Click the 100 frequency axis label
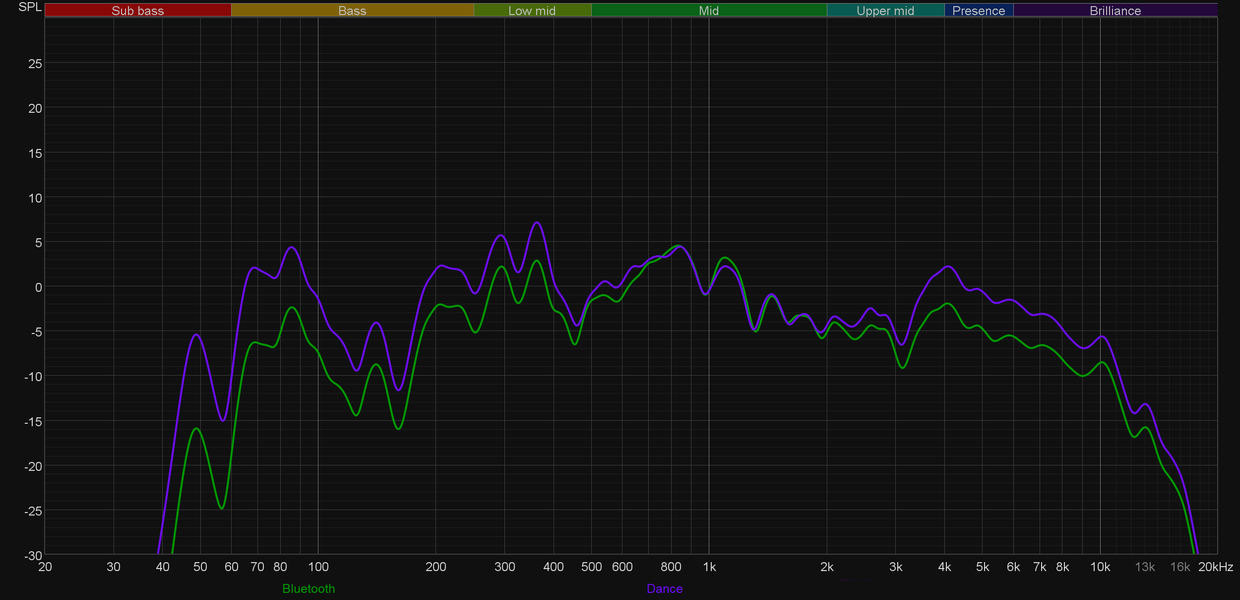The image size is (1240, 600). point(318,567)
